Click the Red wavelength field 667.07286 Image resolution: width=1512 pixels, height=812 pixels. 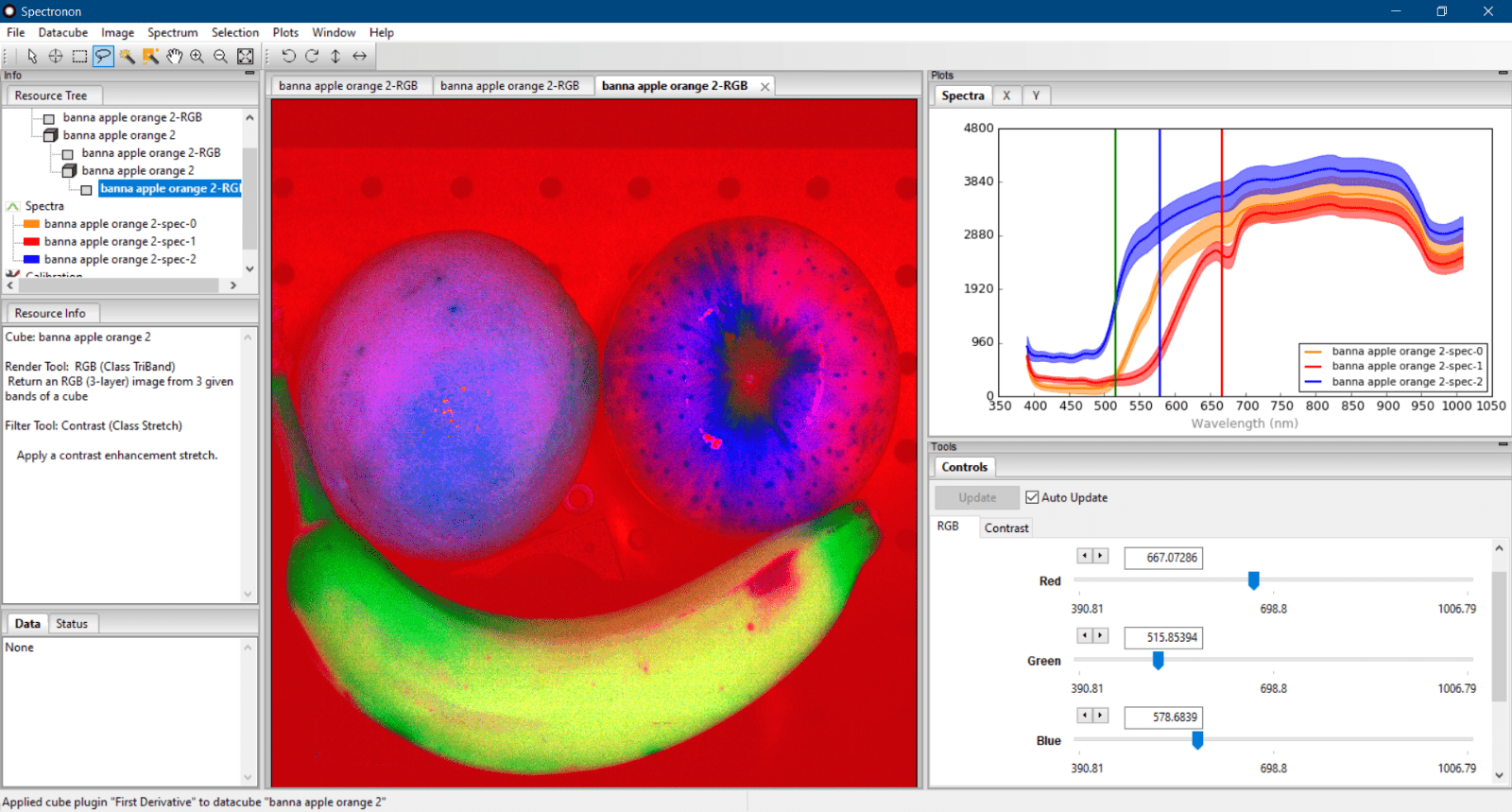point(1163,558)
